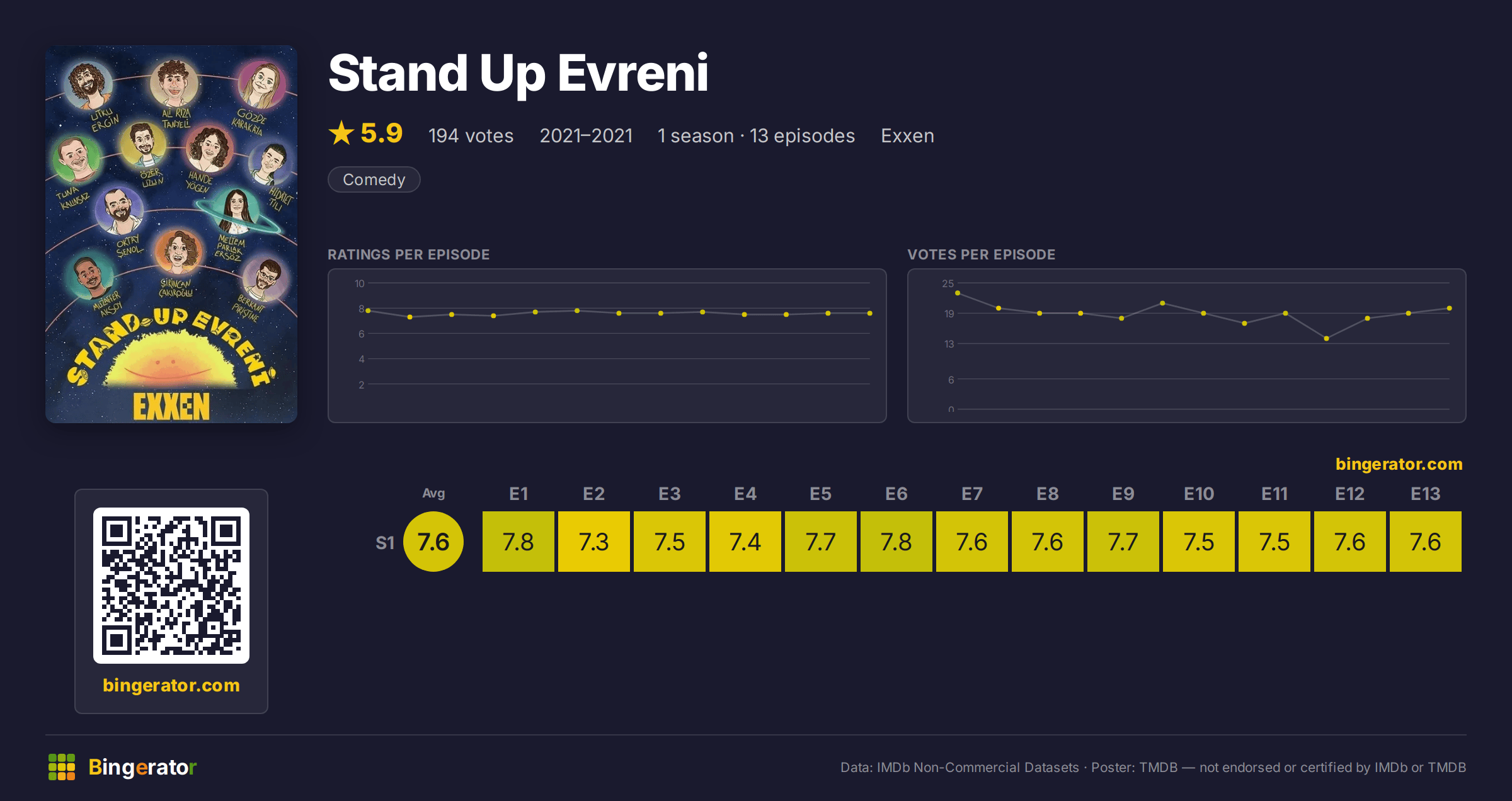Open the Stand Up Evreni poster thumbnail
Viewport: 1512px width, 801px height.
coord(171,234)
